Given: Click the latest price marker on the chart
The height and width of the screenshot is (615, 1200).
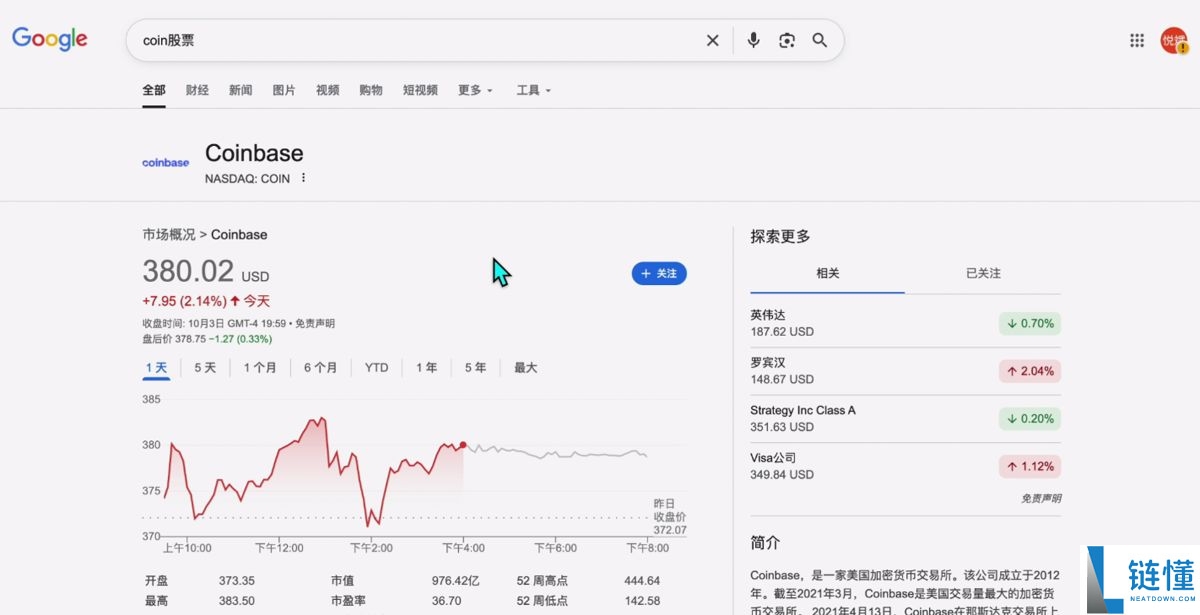Looking at the screenshot, I should pos(462,446).
